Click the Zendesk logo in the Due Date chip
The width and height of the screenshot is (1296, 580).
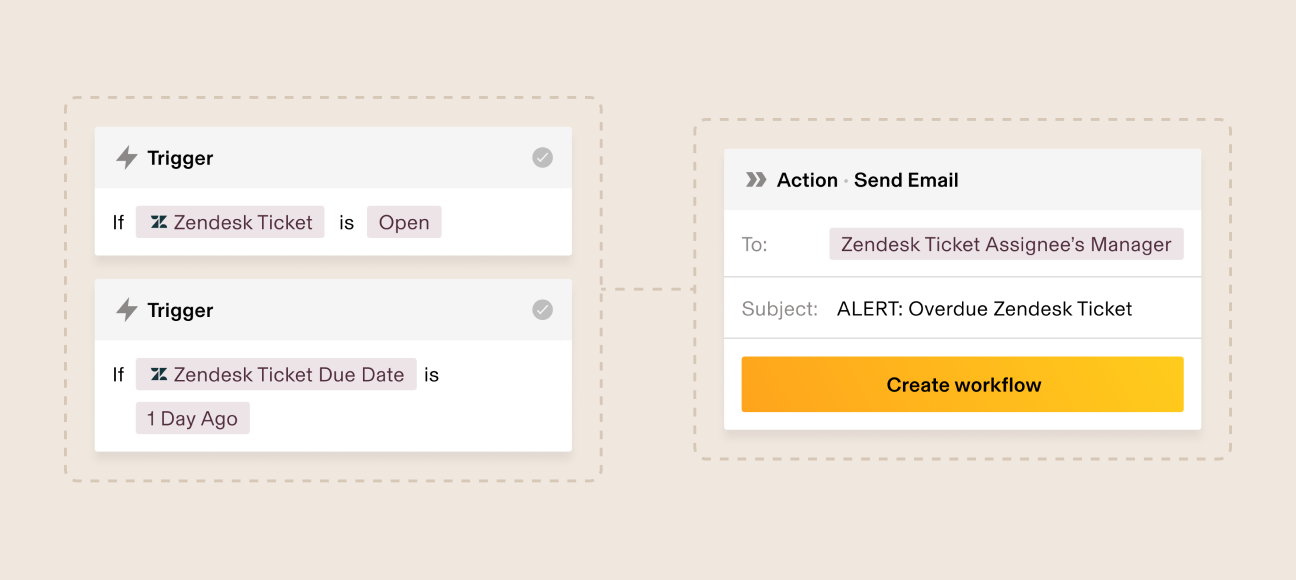click(x=159, y=375)
